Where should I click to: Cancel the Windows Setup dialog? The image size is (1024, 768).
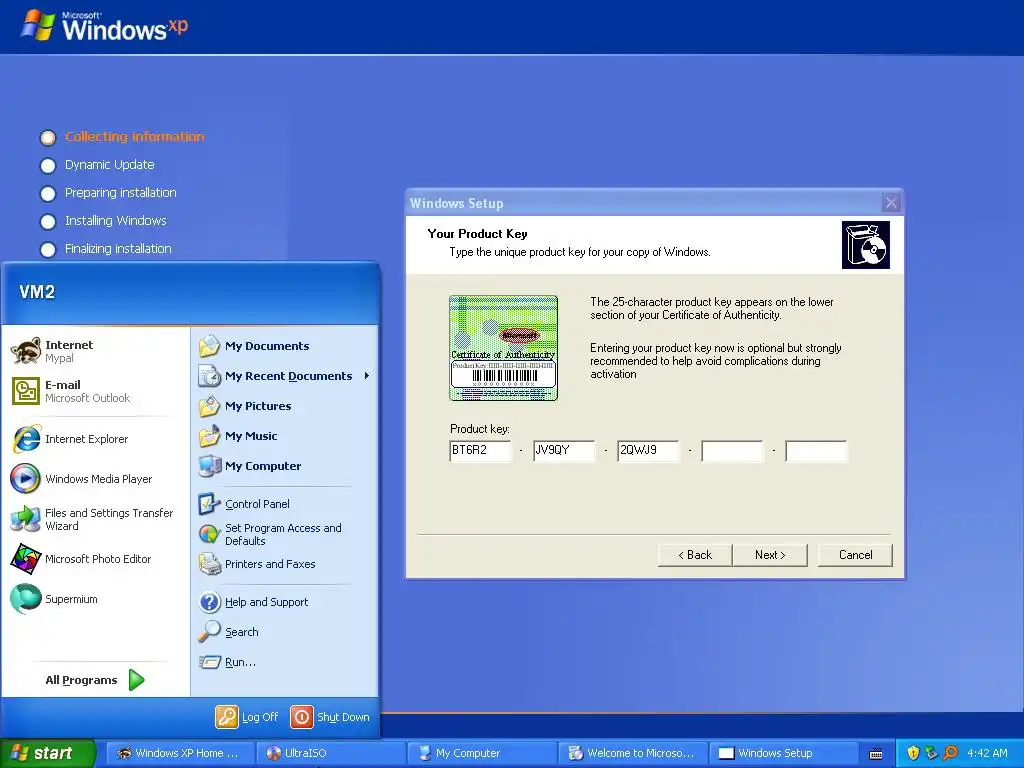(855, 555)
